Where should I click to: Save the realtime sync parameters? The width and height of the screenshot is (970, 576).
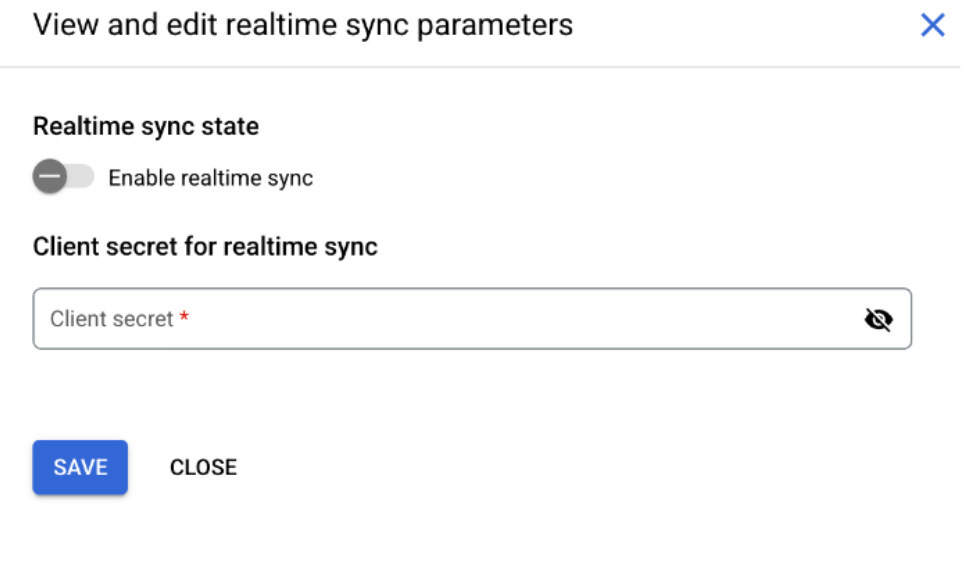coord(79,467)
